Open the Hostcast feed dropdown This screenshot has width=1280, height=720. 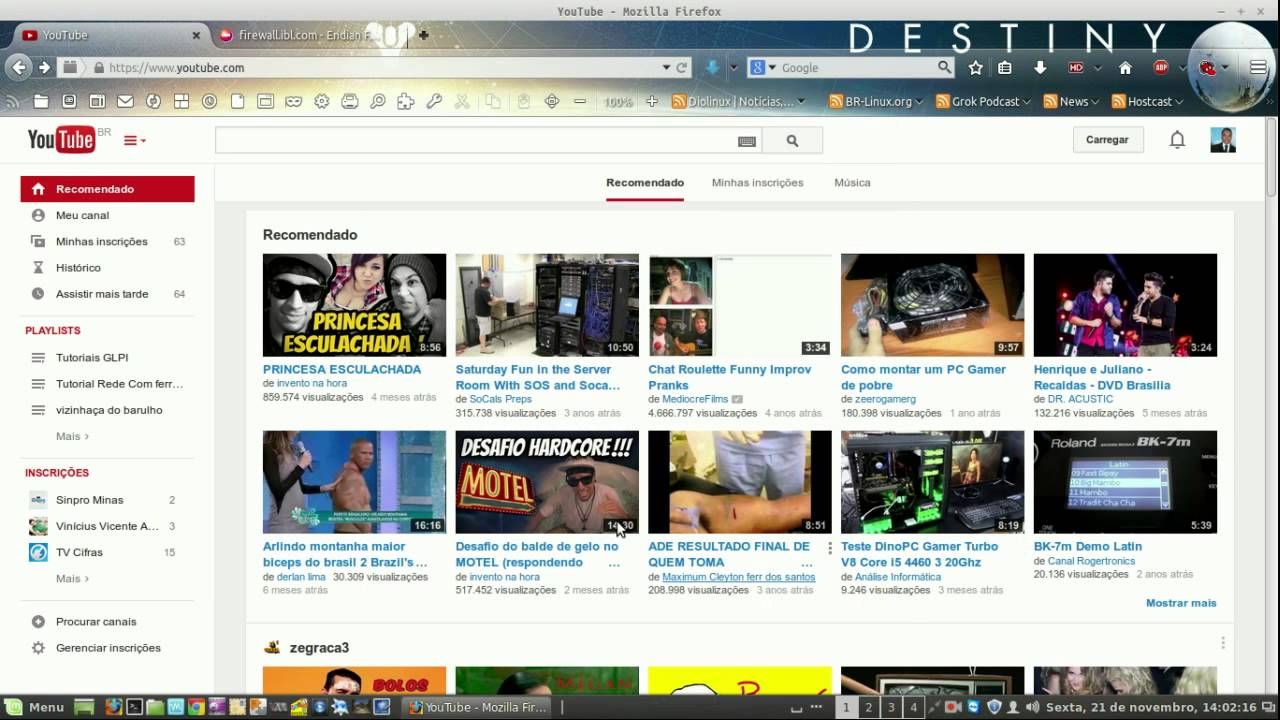click(x=1148, y=101)
